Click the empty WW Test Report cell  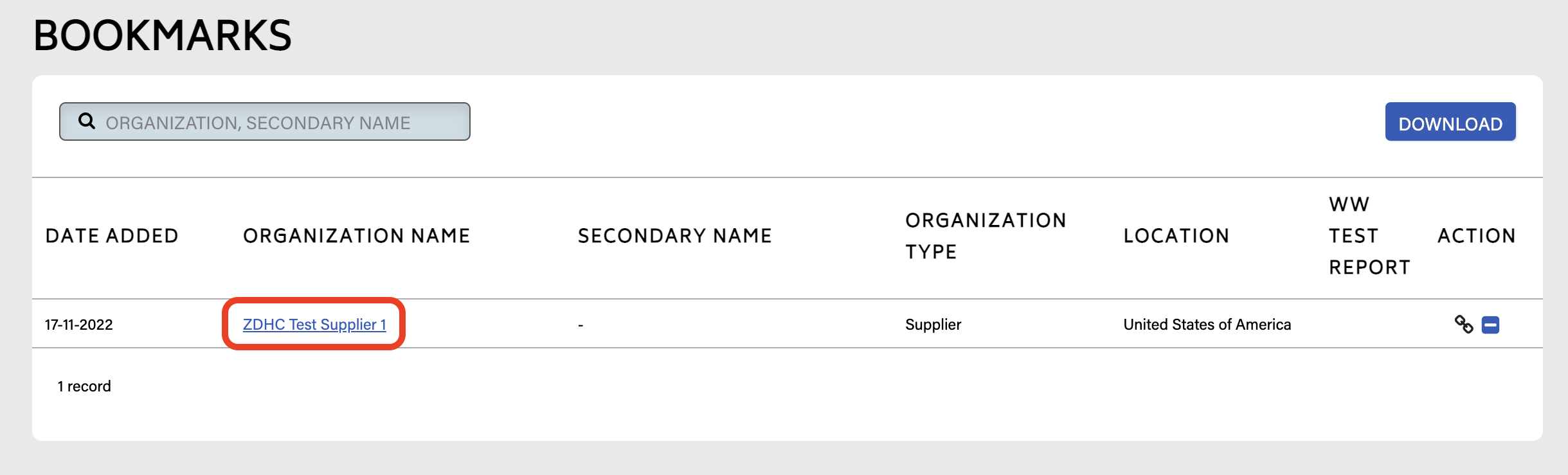click(x=1369, y=325)
